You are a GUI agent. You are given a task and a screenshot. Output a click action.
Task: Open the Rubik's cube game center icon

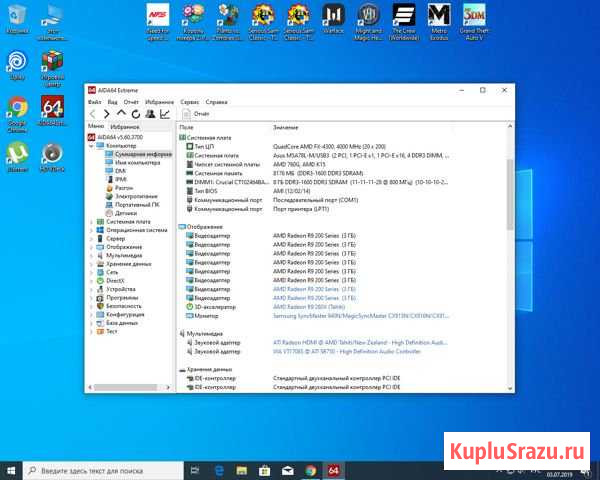click(x=53, y=68)
